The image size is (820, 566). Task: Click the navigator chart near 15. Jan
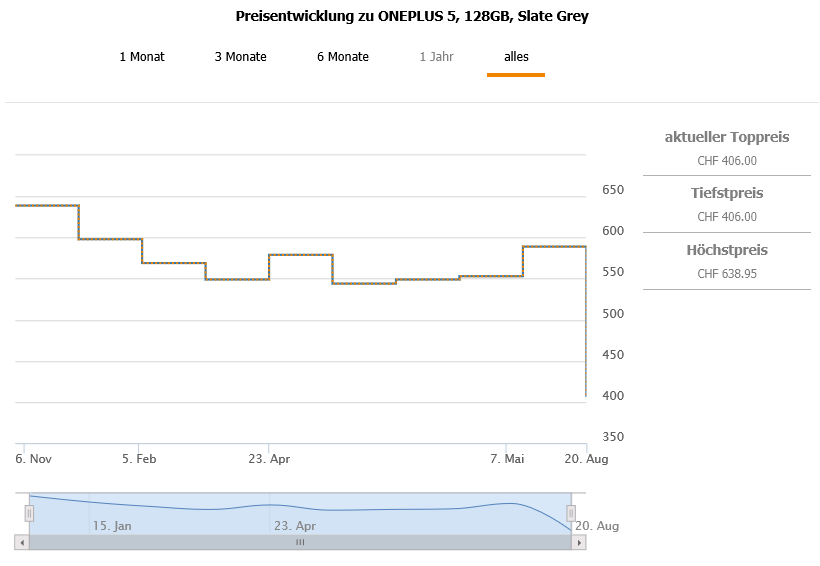coord(112,512)
